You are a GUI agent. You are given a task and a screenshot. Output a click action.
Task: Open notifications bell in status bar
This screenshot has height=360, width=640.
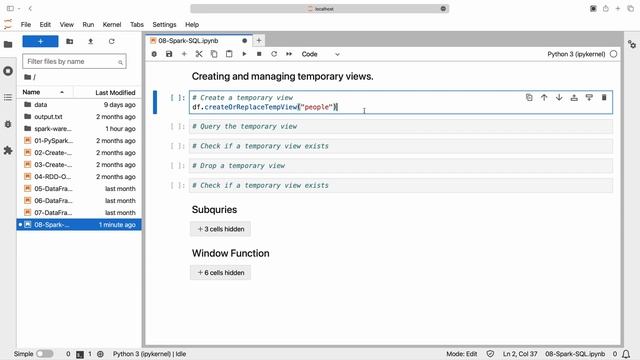tap(626, 354)
